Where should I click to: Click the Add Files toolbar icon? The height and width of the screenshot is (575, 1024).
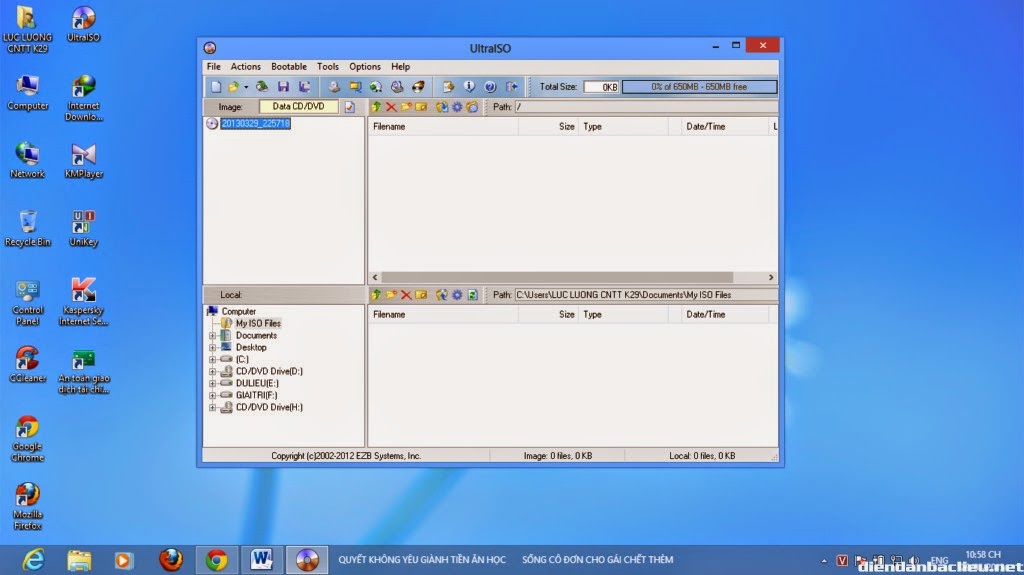coord(448,86)
